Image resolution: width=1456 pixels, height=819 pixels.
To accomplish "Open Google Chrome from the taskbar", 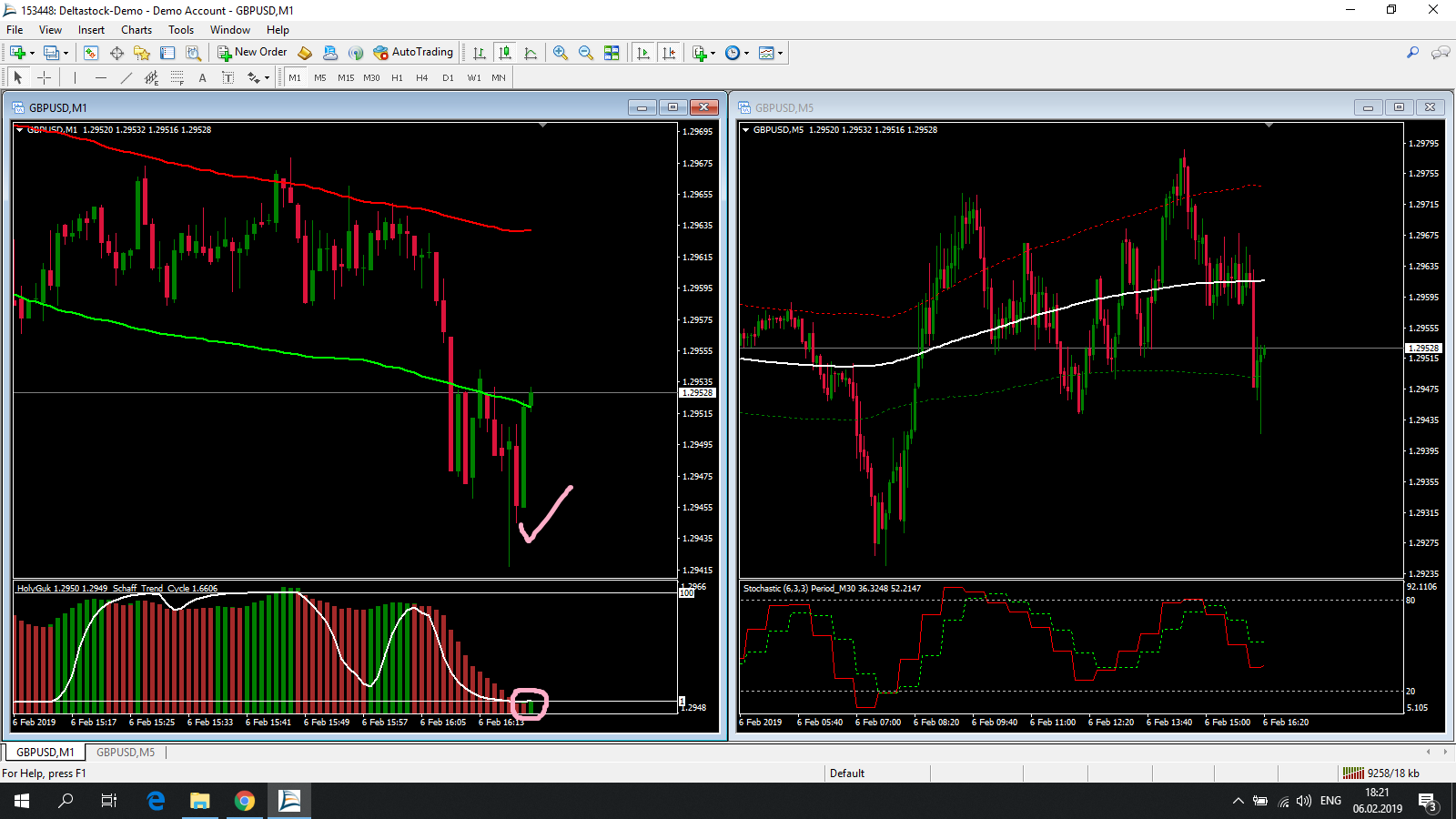I will point(244,801).
